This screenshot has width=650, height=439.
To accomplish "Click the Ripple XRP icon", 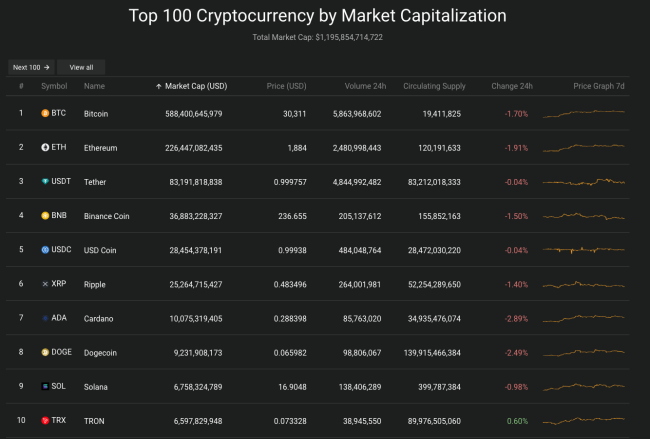I will (x=45, y=284).
